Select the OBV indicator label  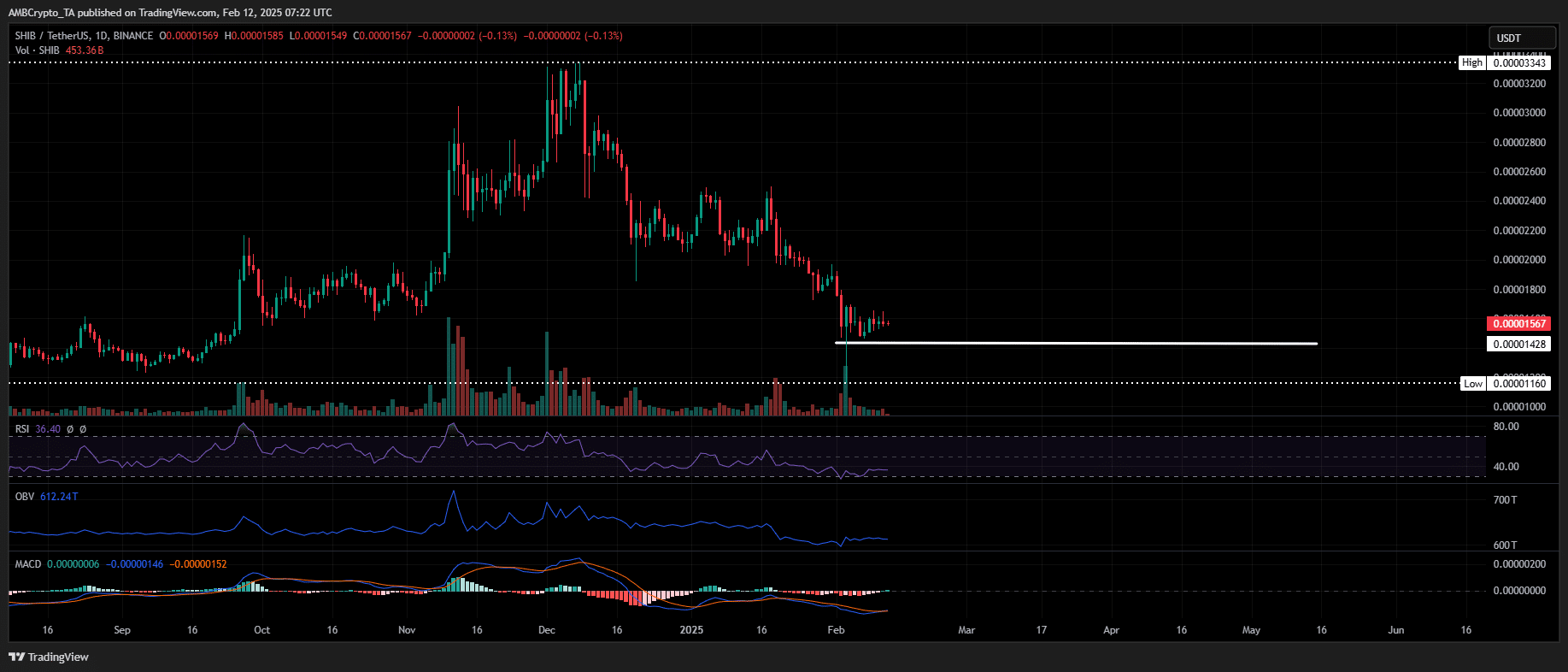click(25, 497)
